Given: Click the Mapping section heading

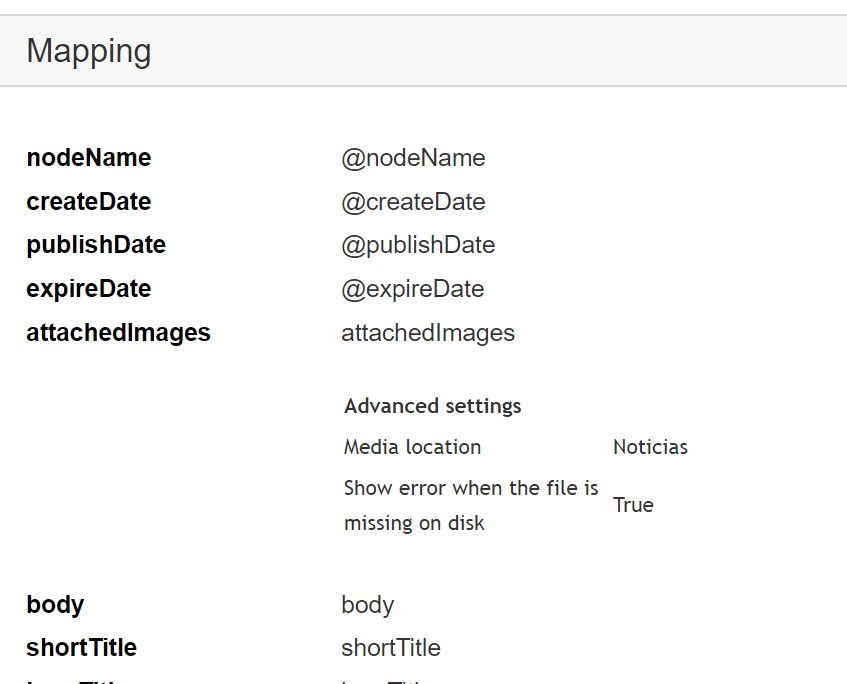Looking at the screenshot, I should (89, 51).
